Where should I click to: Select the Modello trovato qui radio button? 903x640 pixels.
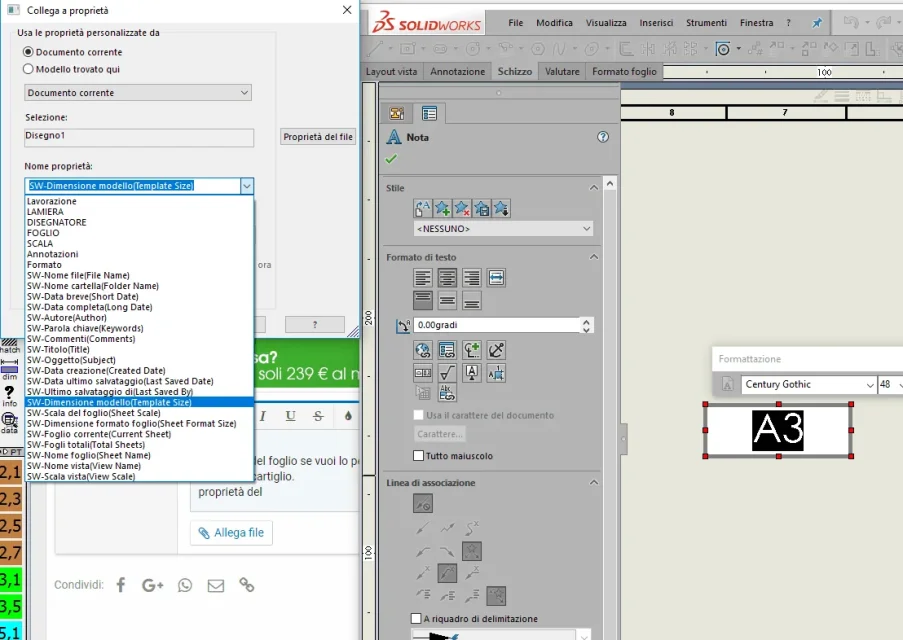coord(28,69)
